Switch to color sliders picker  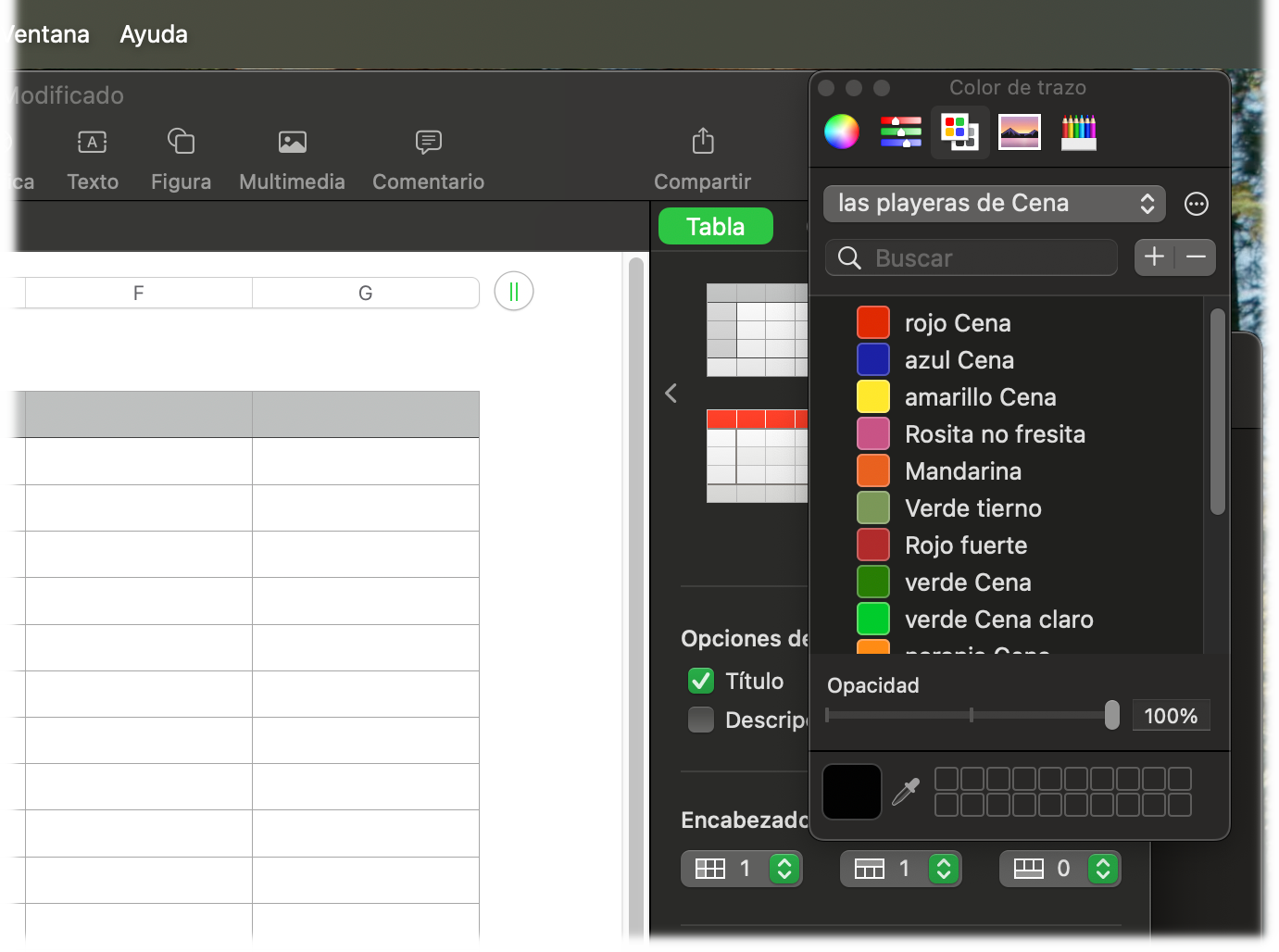(900, 132)
